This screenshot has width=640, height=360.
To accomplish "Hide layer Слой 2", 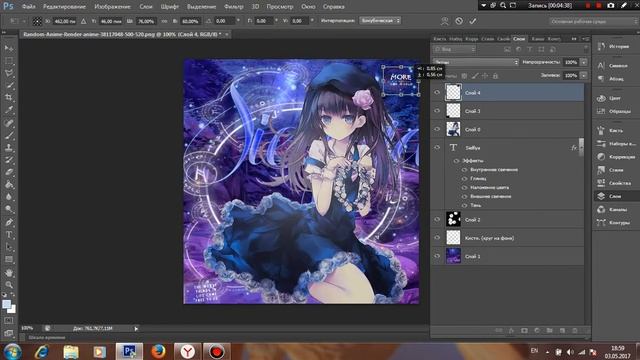I will 437,220.
